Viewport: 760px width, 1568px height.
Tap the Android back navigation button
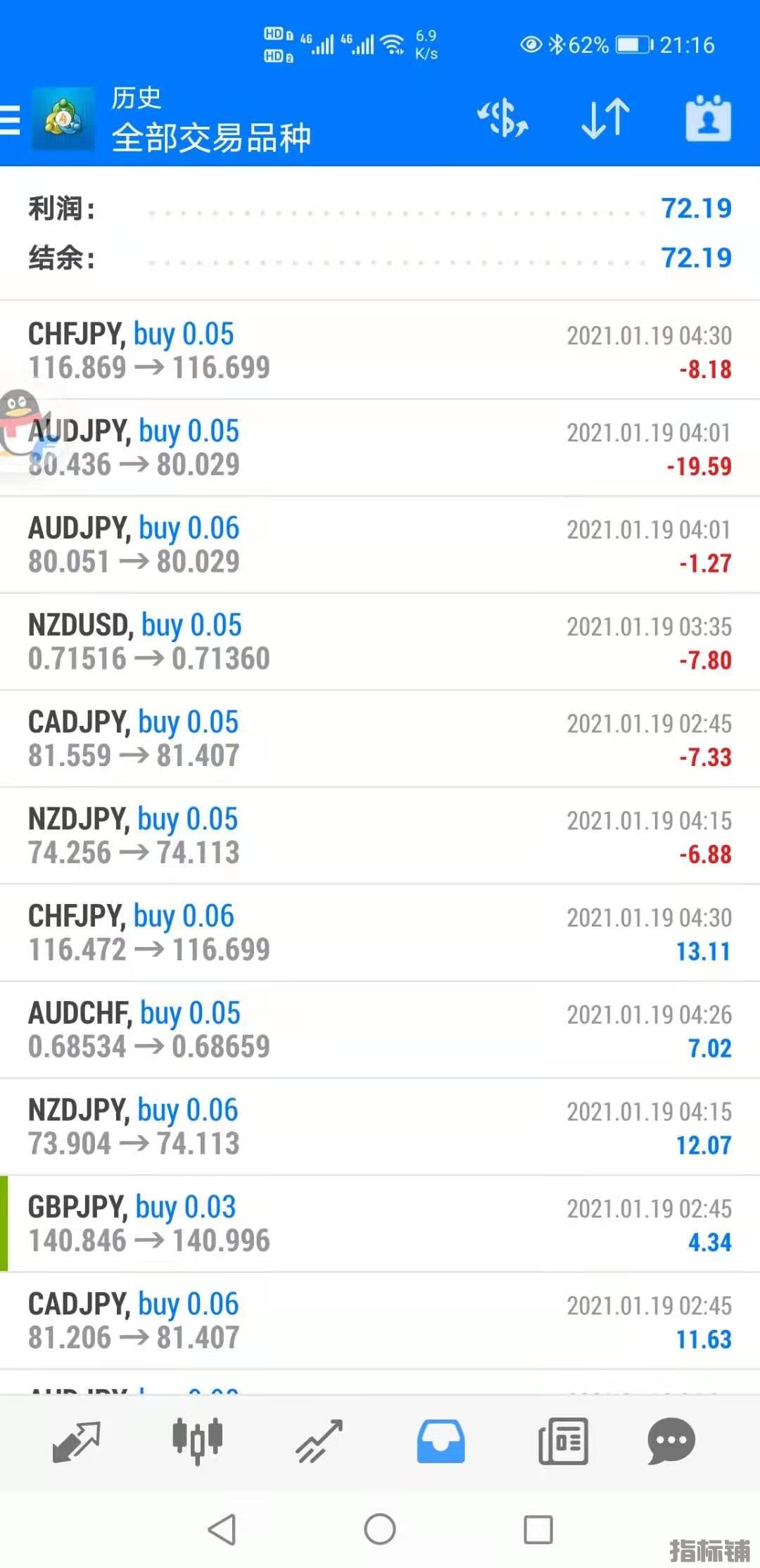pos(222,1529)
